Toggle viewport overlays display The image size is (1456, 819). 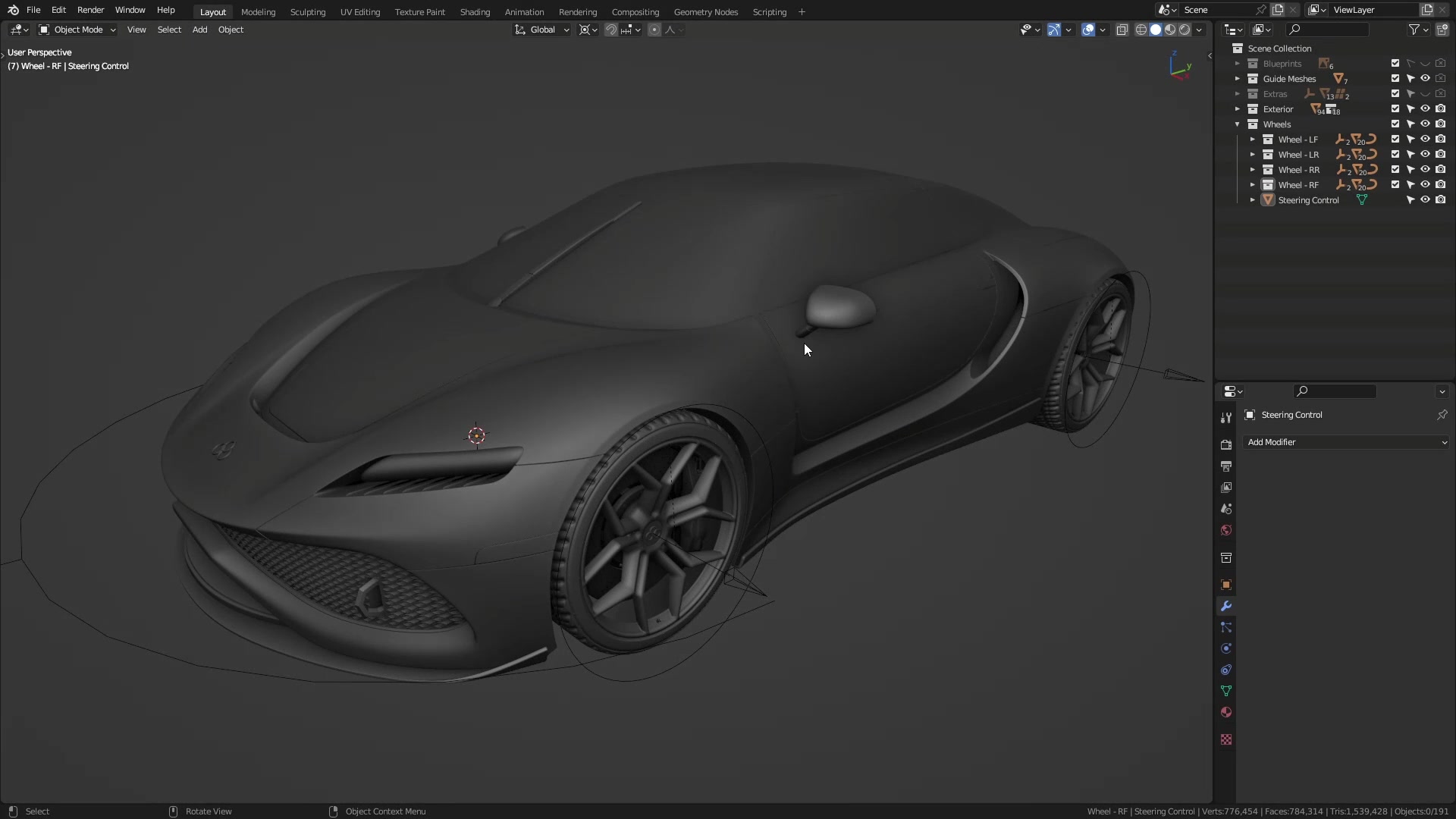[x=1088, y=30]
